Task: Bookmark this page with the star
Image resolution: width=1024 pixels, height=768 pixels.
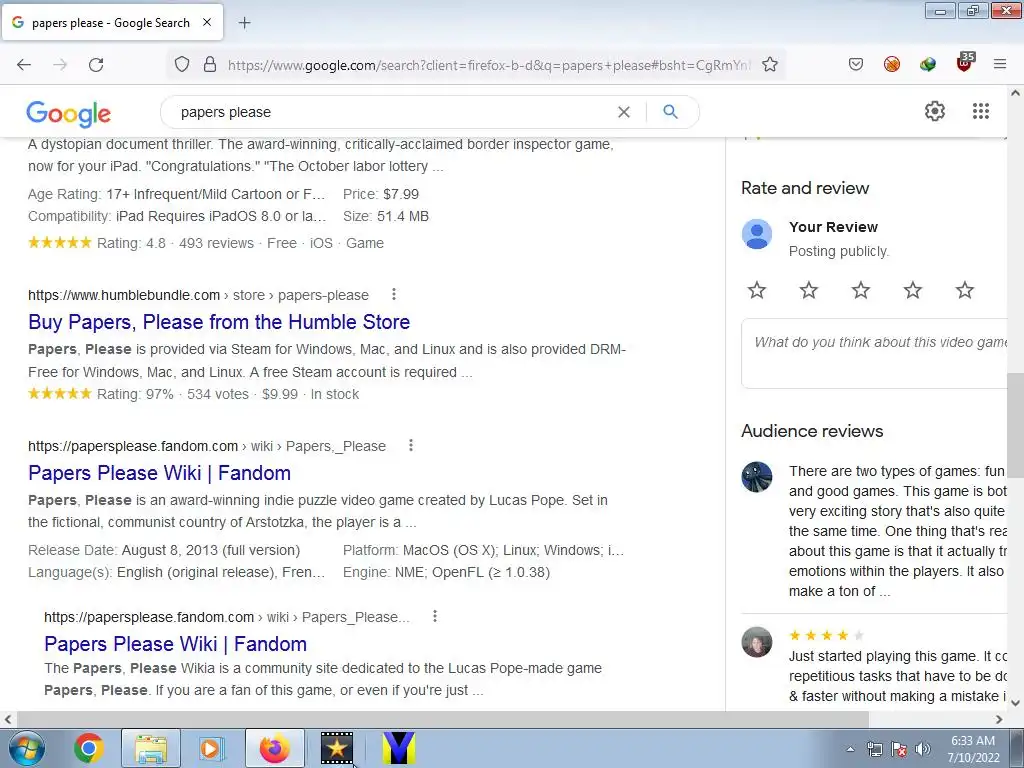Action: 770,64
